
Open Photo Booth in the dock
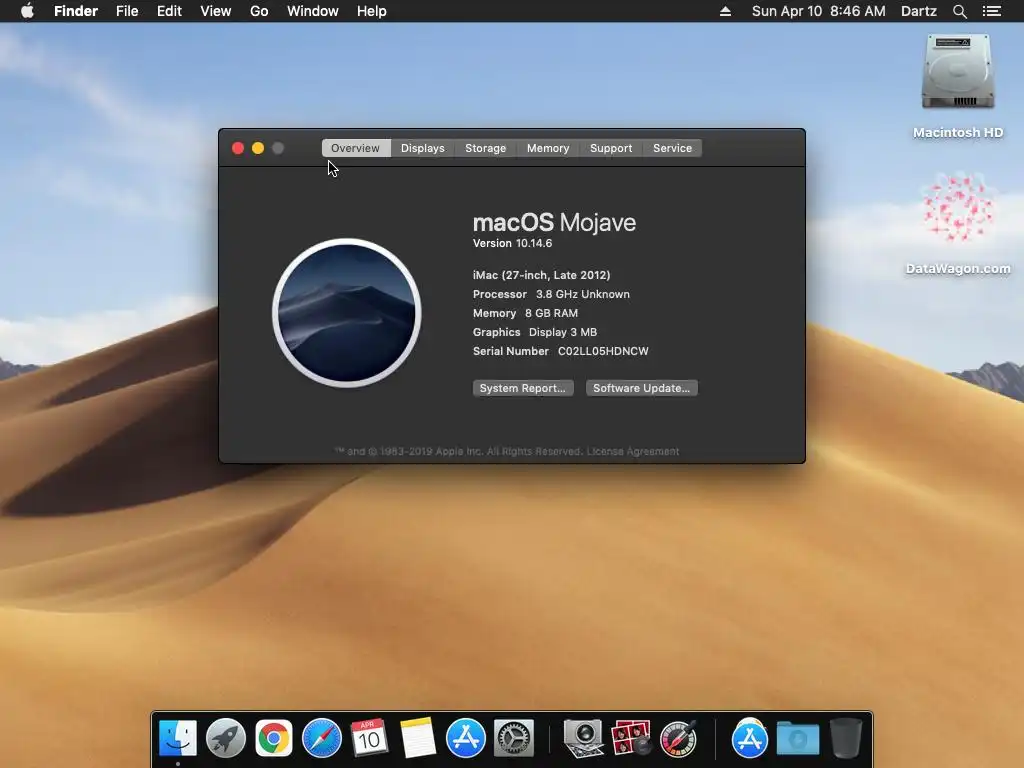click(631, 738)
